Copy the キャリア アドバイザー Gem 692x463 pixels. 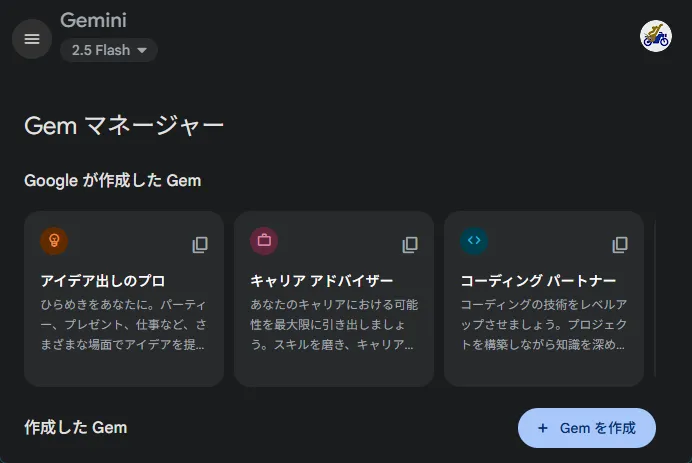coord(410,245)
